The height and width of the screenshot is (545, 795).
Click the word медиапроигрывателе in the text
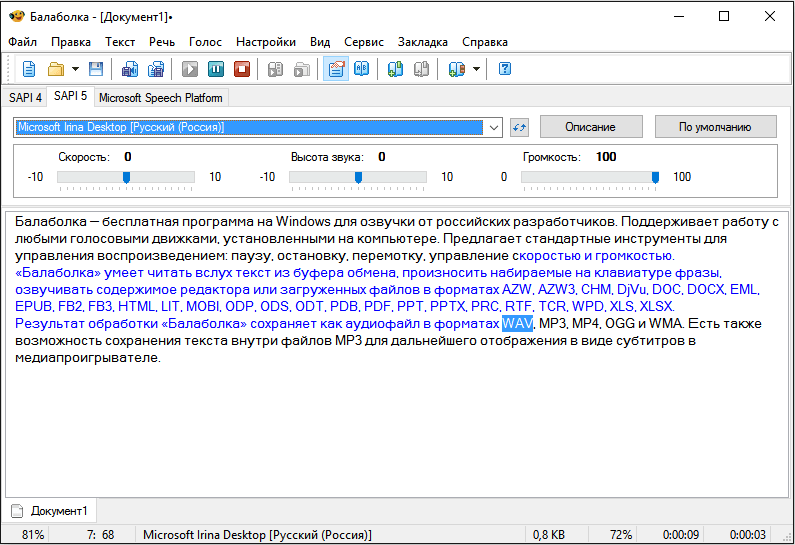[x=87, y=358]
